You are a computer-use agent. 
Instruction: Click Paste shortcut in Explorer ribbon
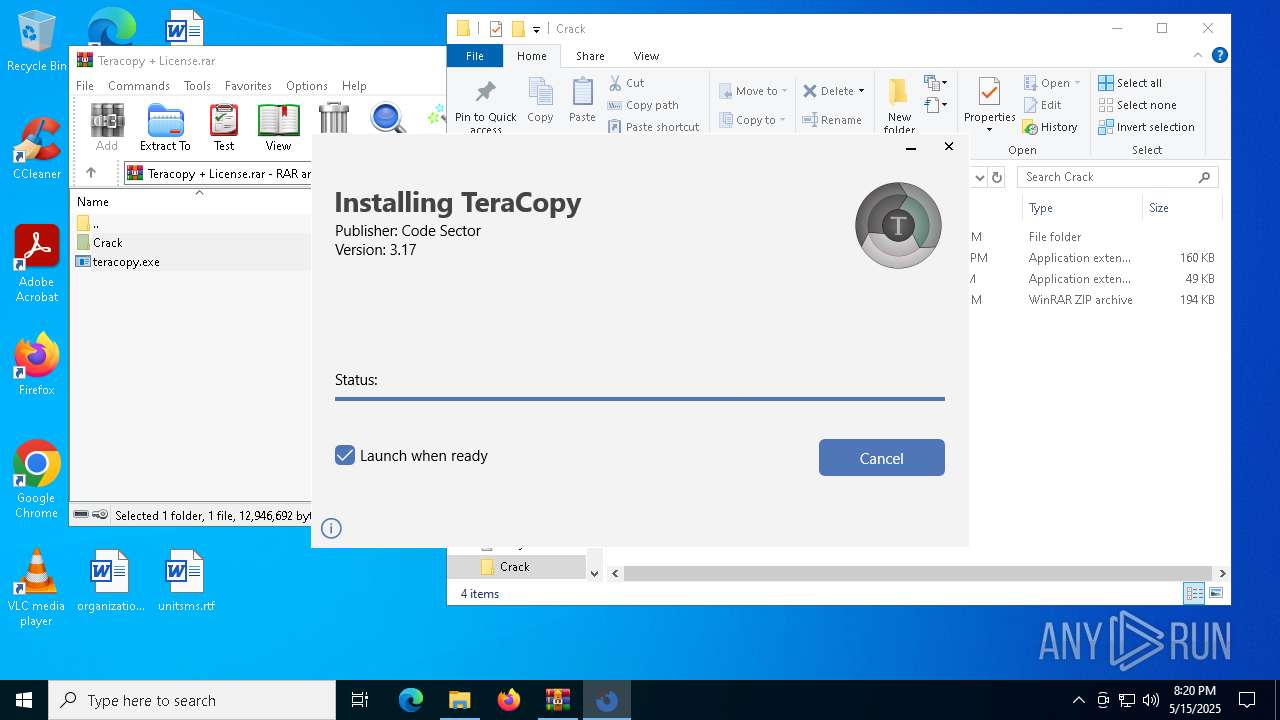pyautogui.click(x=653, y=127)
